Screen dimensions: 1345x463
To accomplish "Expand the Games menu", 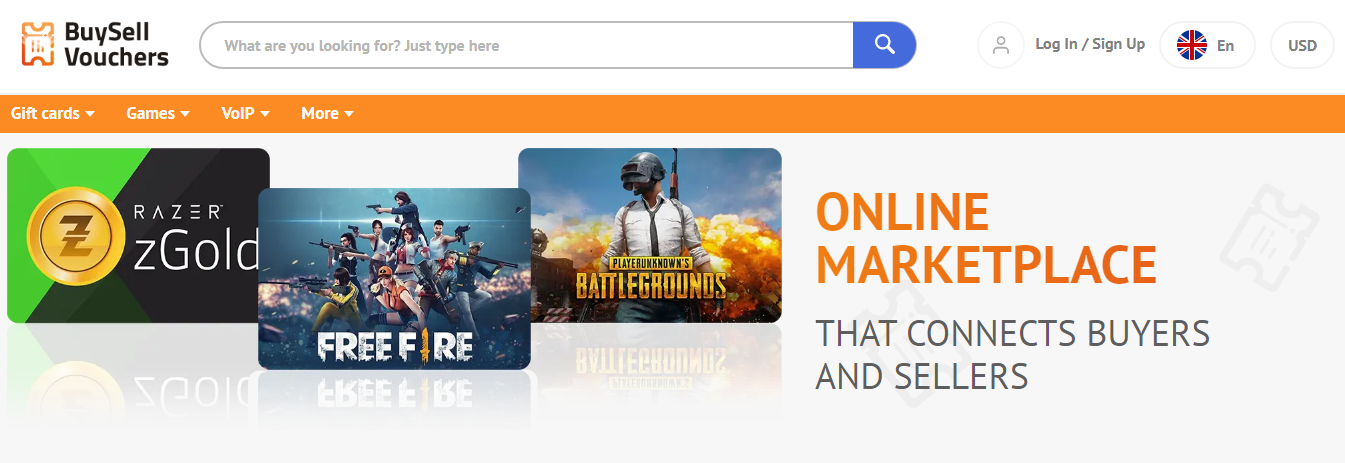I will click(158, 113).
